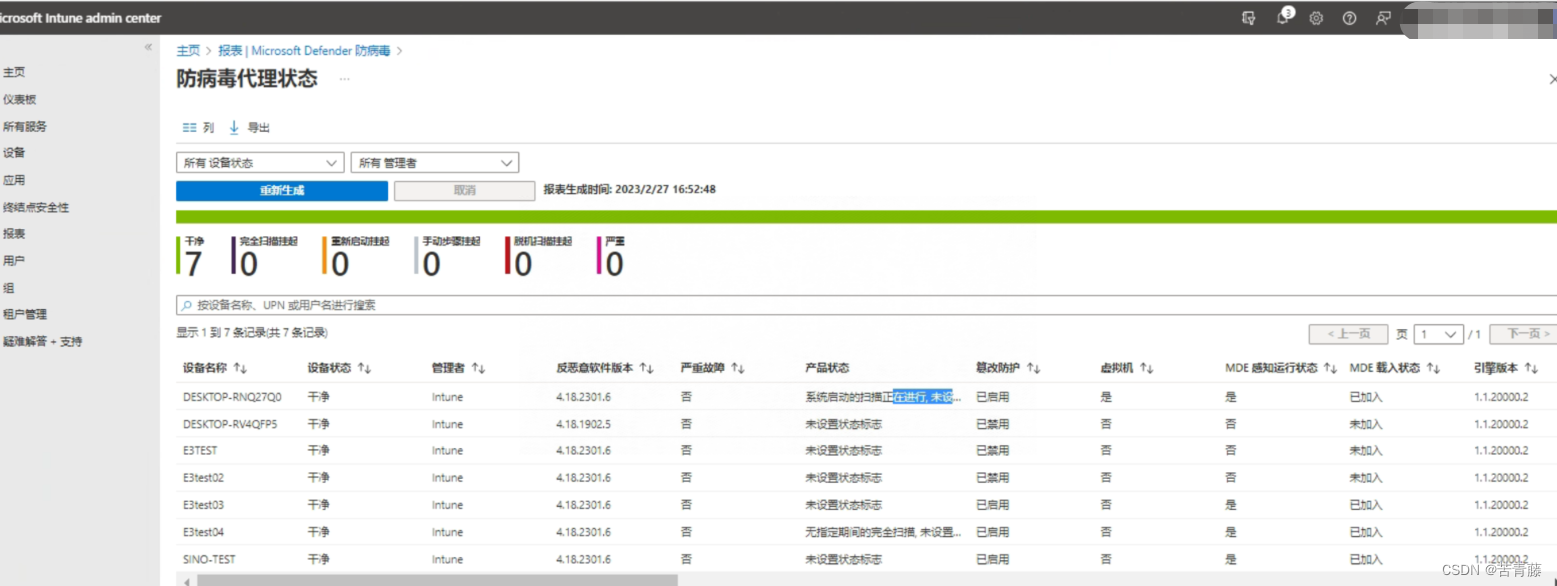The height and width of the screenshot is (586, 1557).
Task: Sort by 管理者 column arrows
Action: pos(478,369)
